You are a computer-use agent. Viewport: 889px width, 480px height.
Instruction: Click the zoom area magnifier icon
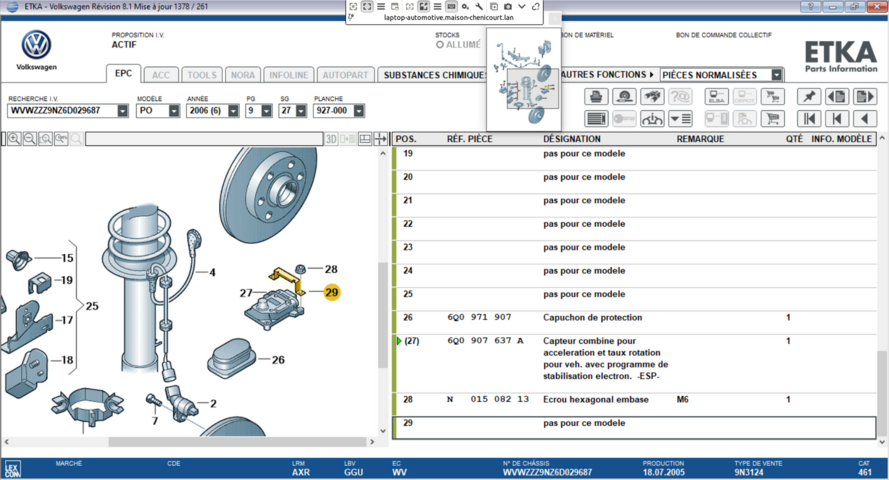point(45,139)
